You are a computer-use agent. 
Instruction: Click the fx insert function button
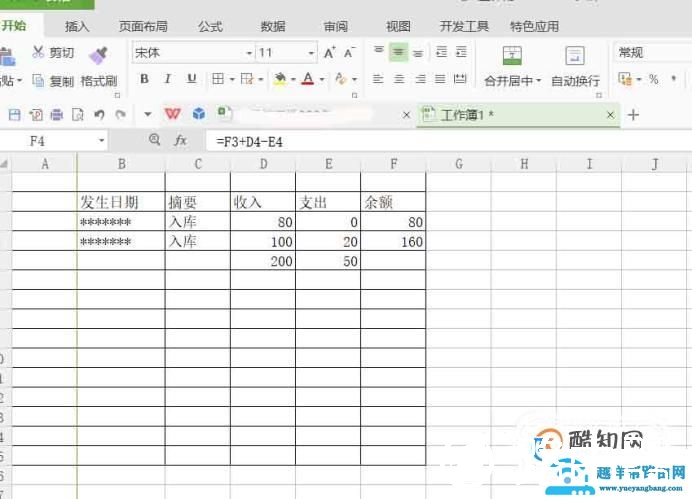pyautogui.click(x=180, y=141)
